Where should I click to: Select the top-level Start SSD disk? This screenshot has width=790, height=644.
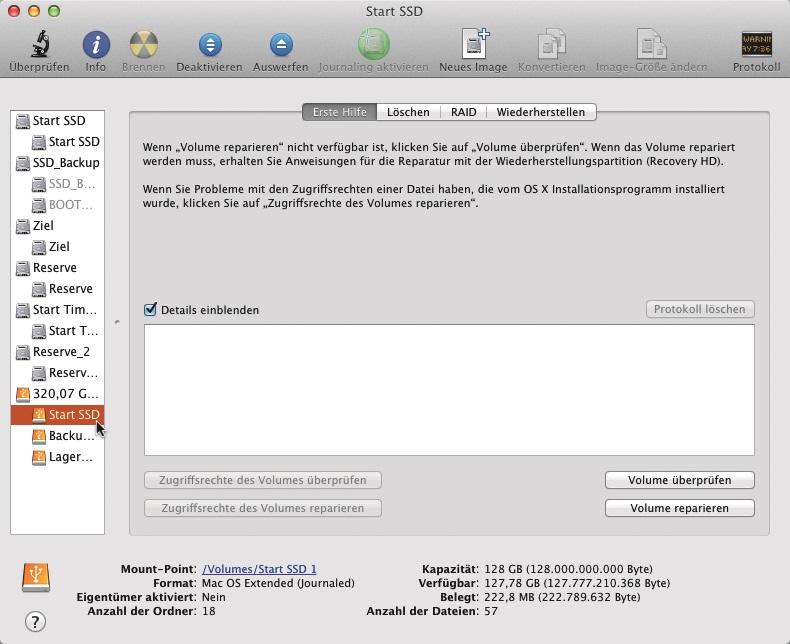point(57,121)
